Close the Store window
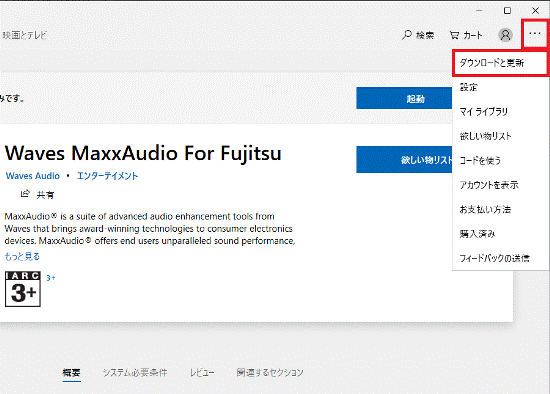 coord(535,11)
